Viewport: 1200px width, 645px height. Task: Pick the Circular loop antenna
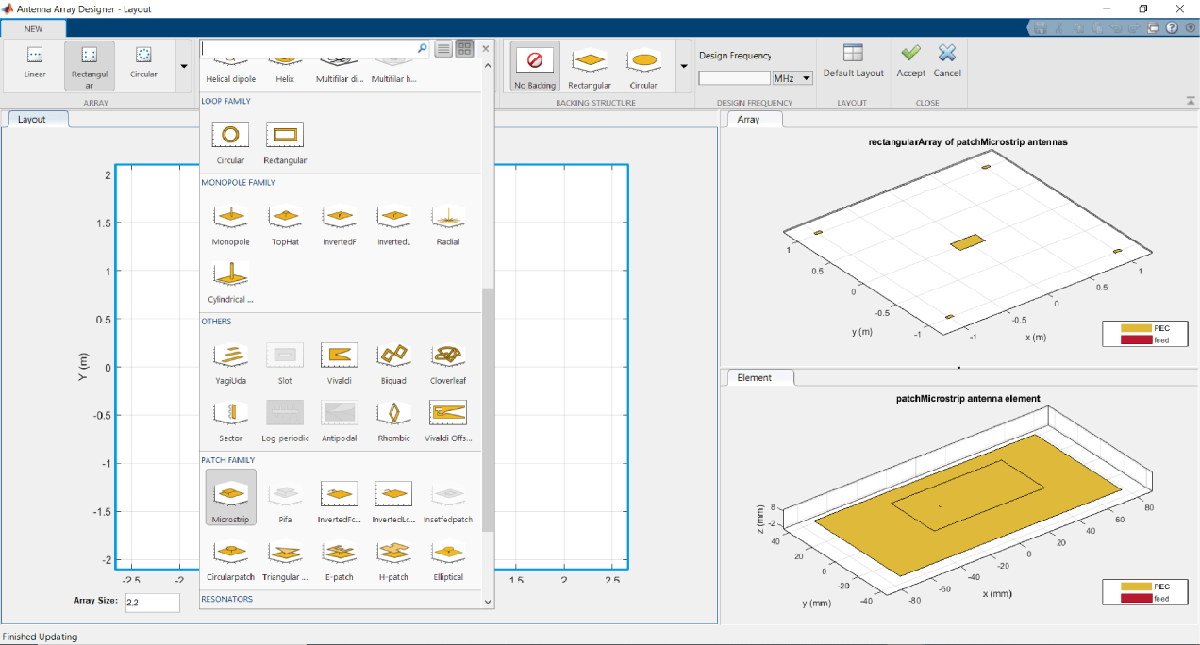pyautogui.click(x=231, y=141)
